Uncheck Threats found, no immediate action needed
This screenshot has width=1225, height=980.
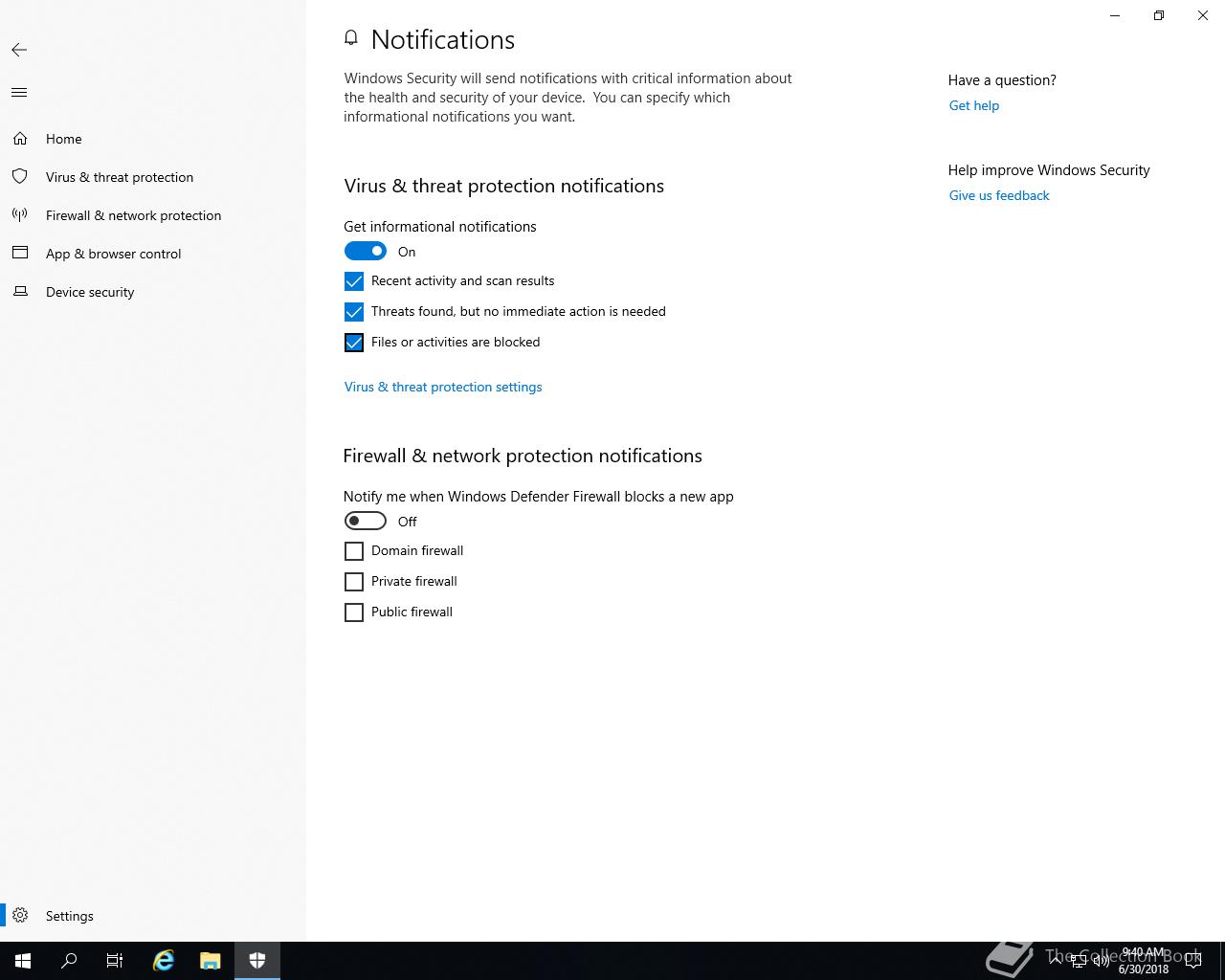click(x=354, y=312)
